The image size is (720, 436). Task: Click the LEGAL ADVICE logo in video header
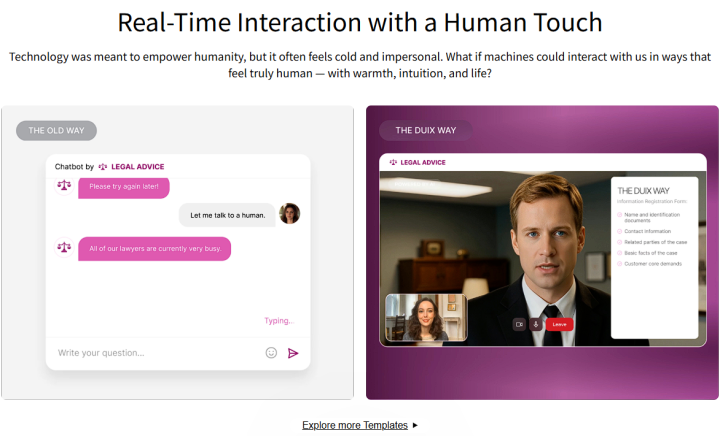[417, 162]
